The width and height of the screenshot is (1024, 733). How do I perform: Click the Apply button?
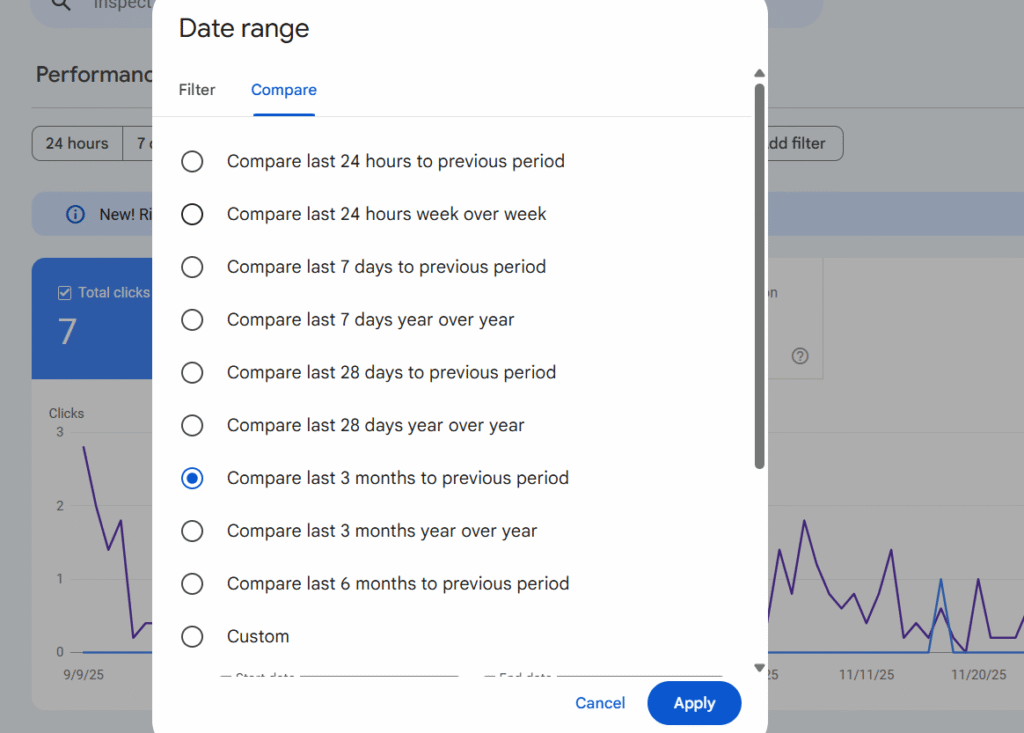[x=694, y=703]
